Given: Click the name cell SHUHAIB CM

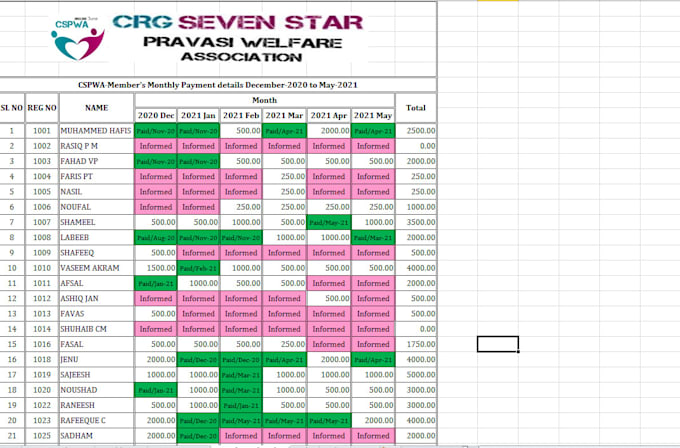Looking at the screenshot, I should (x=96, y=329).
